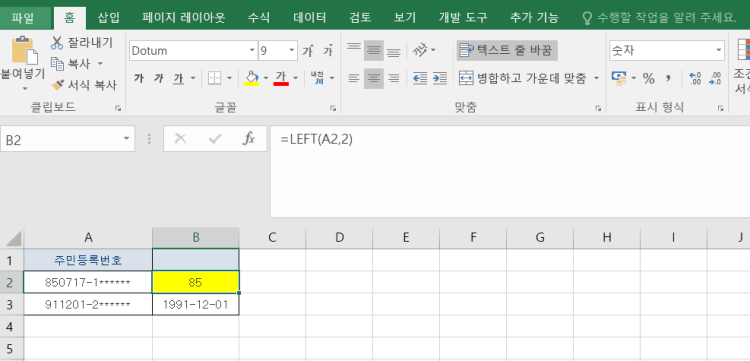Screen dimensions: 750x361
Task: Switch to the 데이터 (Data) tab
Action: point(310,18)
